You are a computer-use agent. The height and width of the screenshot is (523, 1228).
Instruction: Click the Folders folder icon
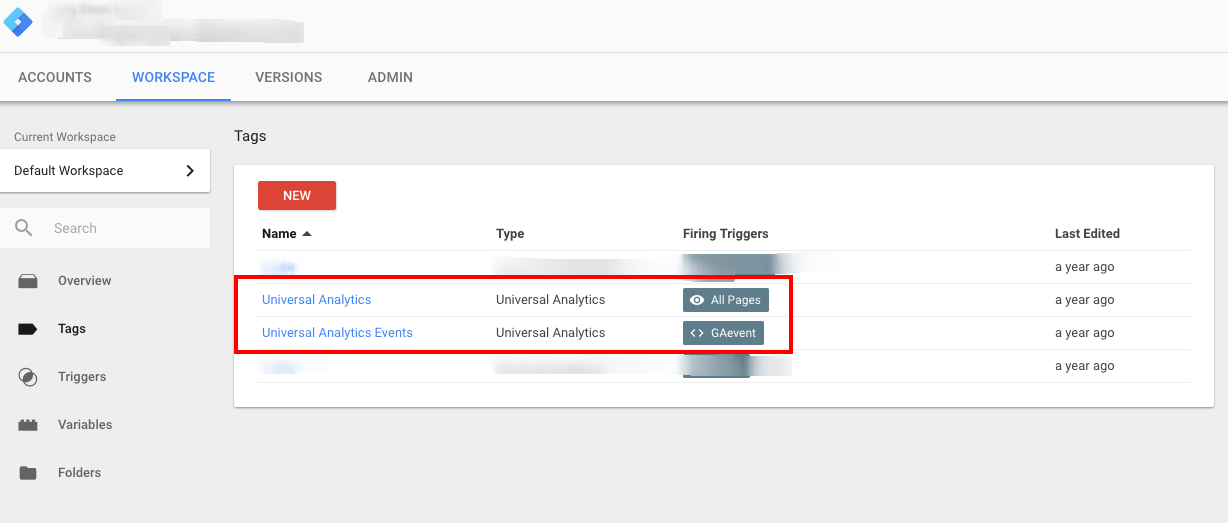28,473
